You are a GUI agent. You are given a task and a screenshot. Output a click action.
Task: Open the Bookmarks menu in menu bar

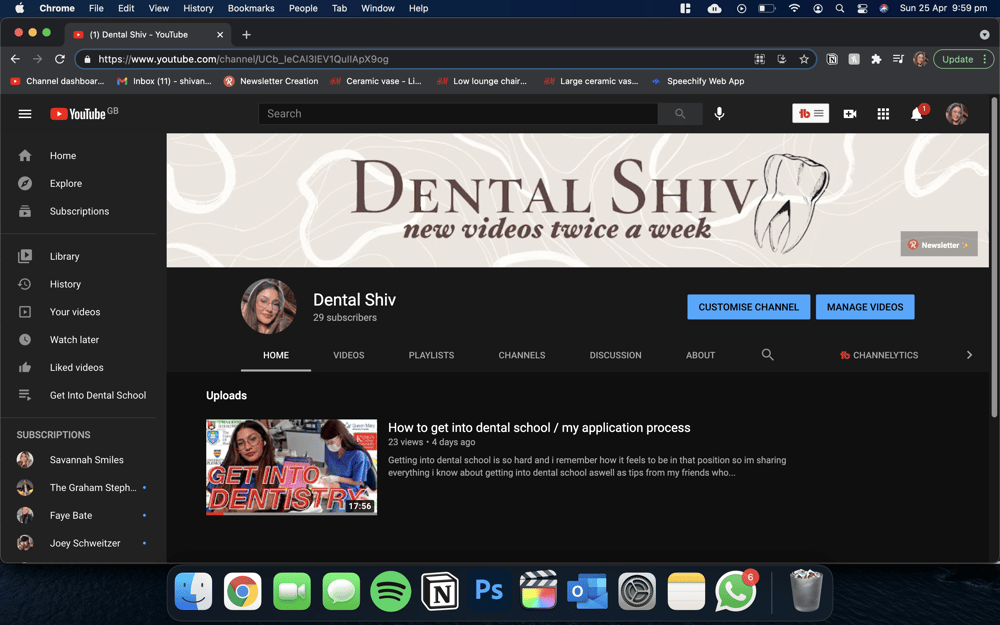click(251, 8)
